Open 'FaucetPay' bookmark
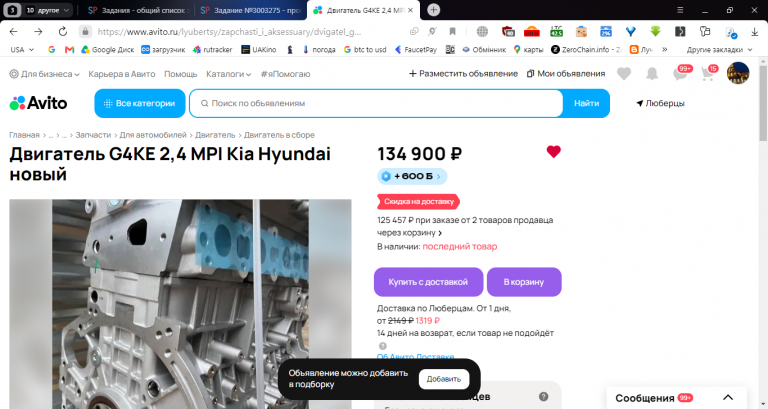The image size is (768, 409). point(416,49)
